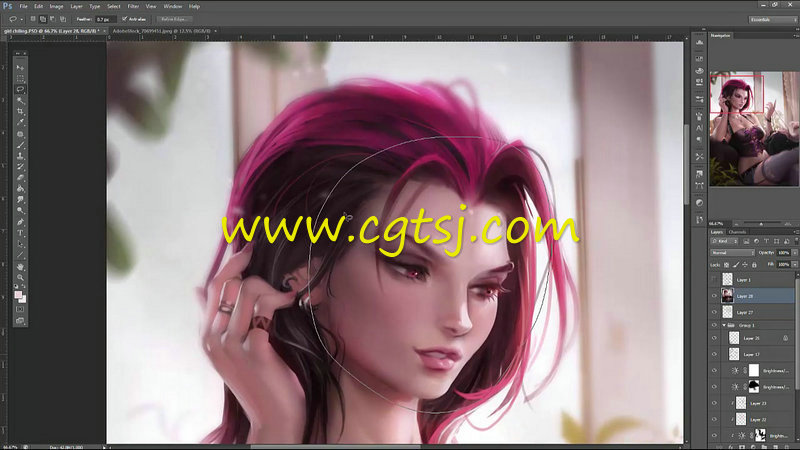Select the Line shape tool

[x=20, y=255]
